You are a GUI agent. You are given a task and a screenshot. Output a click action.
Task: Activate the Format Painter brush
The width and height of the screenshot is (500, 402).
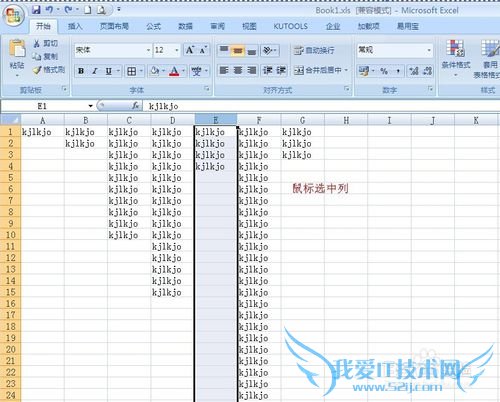click(37, 70)
